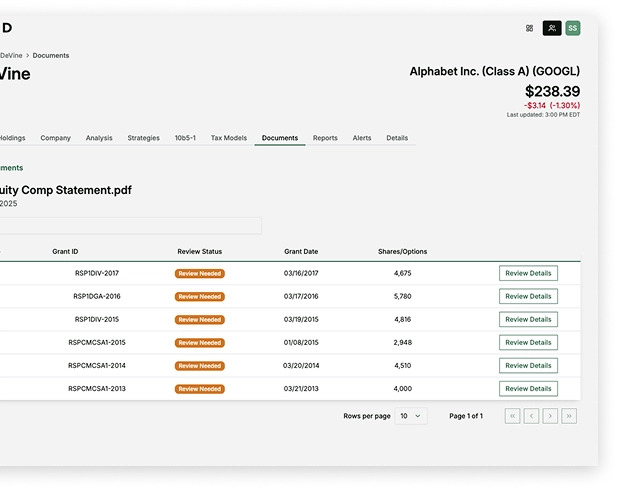The width and height of the screenshot is (618, 490).
Task: Click grant ID RSPCMCSA1-2015
Action: click(97, 343)
